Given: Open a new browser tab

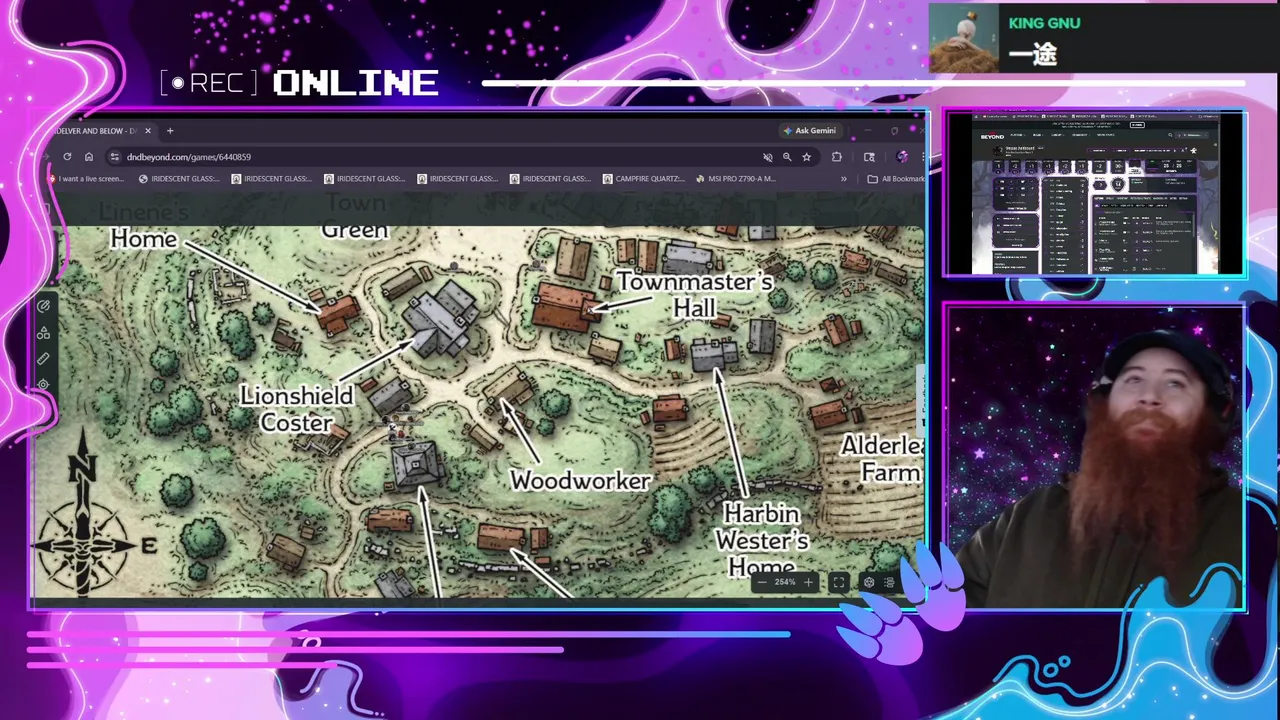Looking at the screenshot, I should [170, 131].
